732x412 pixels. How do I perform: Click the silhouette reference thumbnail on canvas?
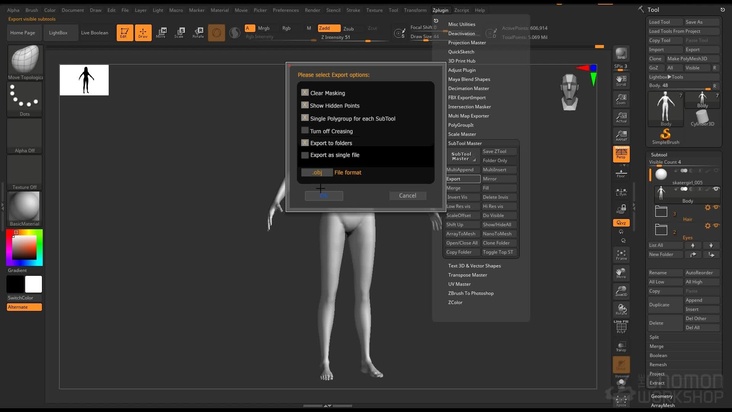(x=84, y=80)
